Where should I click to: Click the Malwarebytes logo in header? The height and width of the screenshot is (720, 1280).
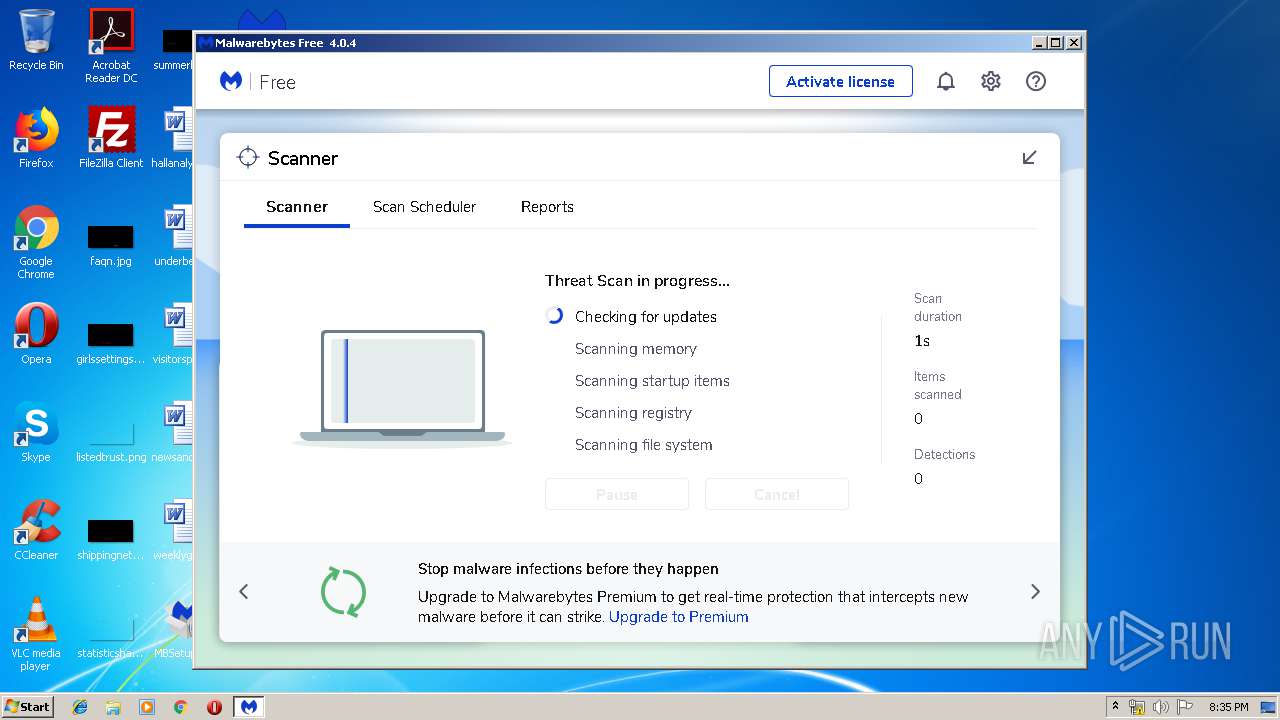[231, 82]
